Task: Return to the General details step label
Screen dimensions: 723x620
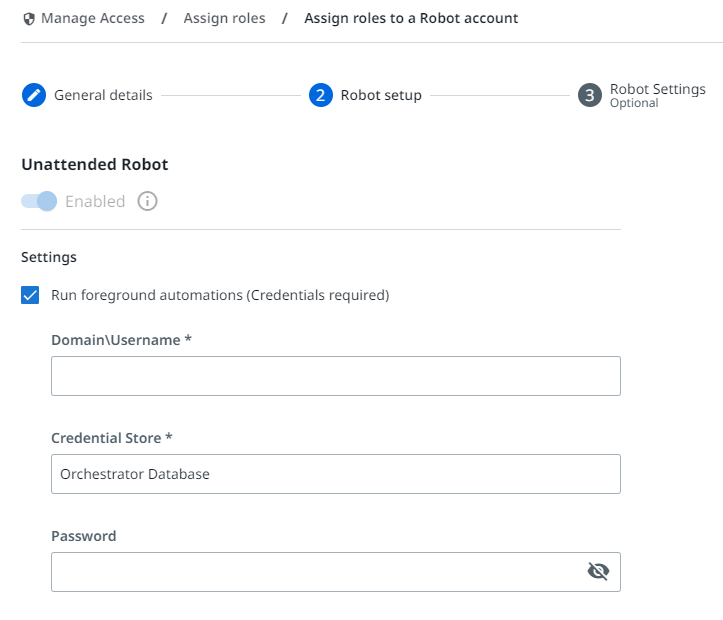Action: (103, 95)
